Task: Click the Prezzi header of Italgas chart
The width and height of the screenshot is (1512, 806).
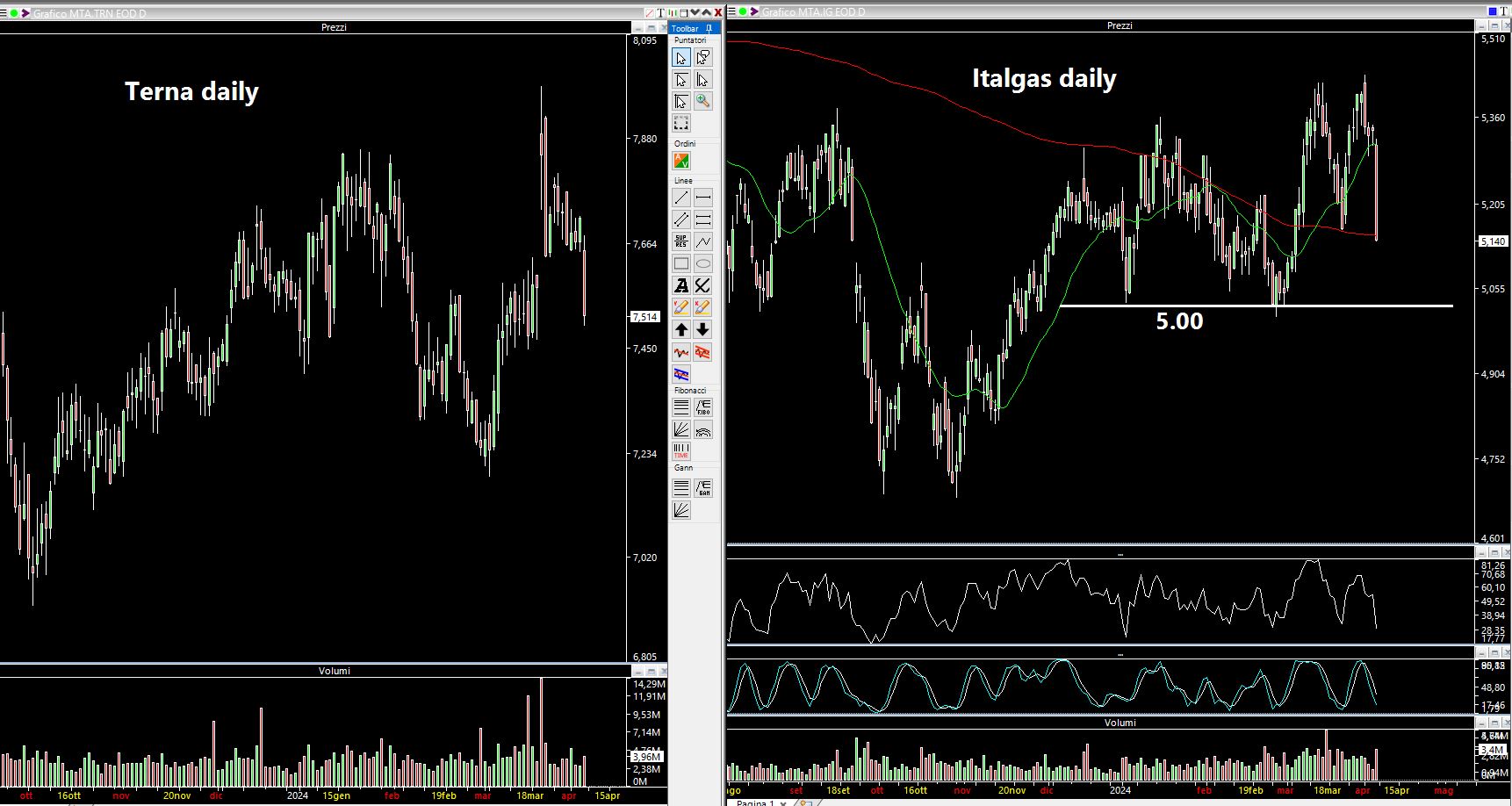Action: 1120,25
